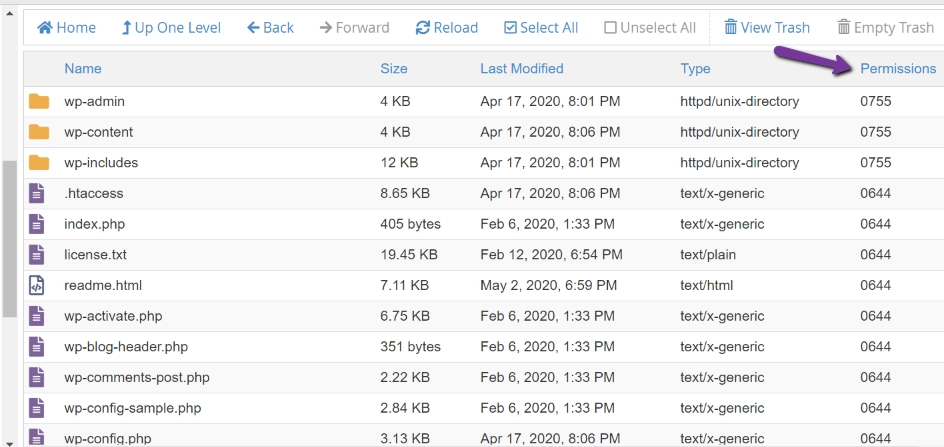The height and width of the screenshot is (447, 944).
Task: Select the wp-admin folder icon
Action: [39, 101]
